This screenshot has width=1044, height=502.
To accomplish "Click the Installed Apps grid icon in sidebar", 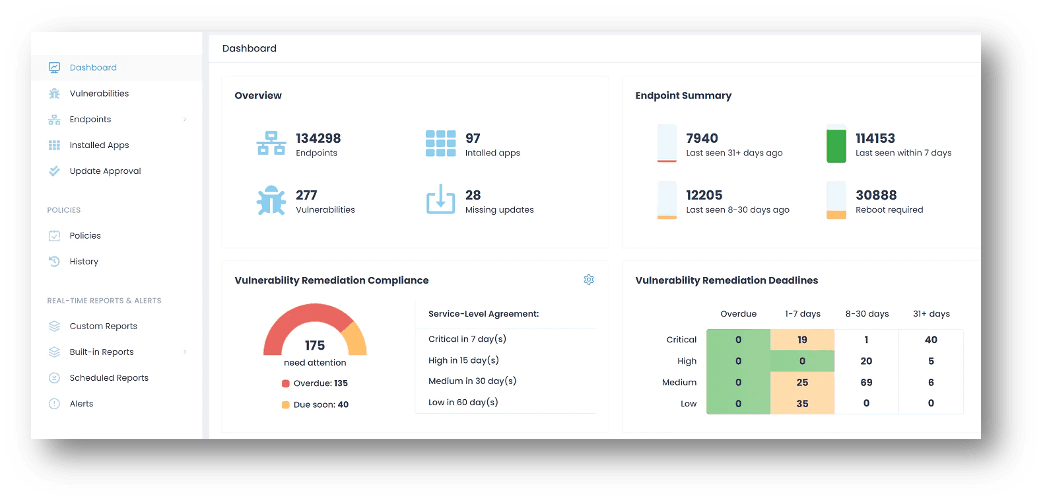I will [54, 146].
